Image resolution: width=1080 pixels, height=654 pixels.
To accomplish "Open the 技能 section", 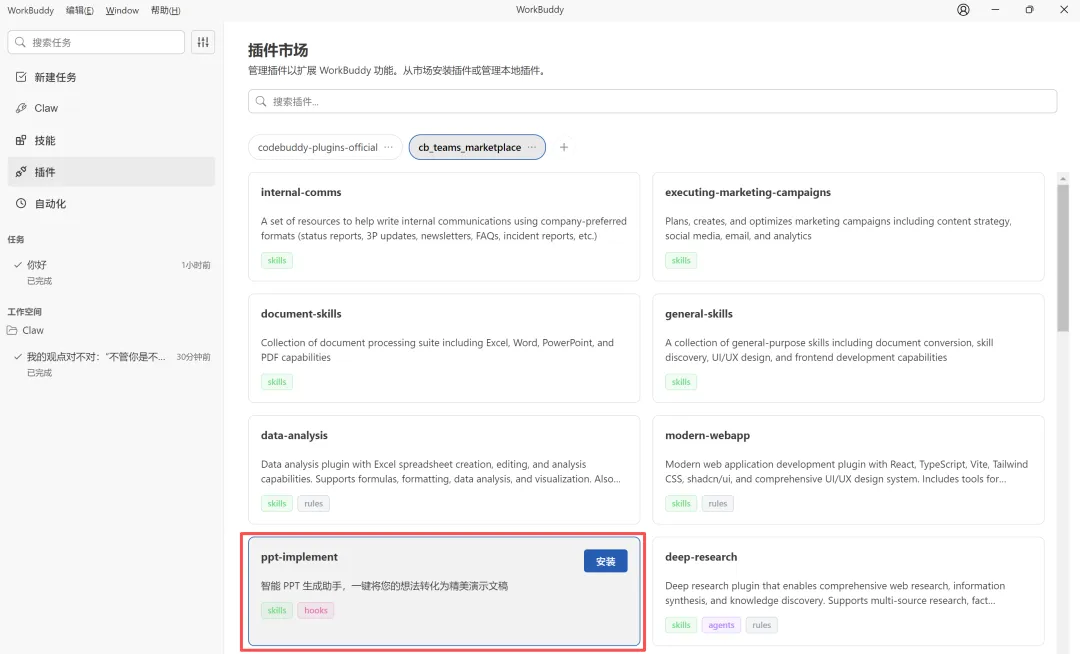I will tap(112, 140).
